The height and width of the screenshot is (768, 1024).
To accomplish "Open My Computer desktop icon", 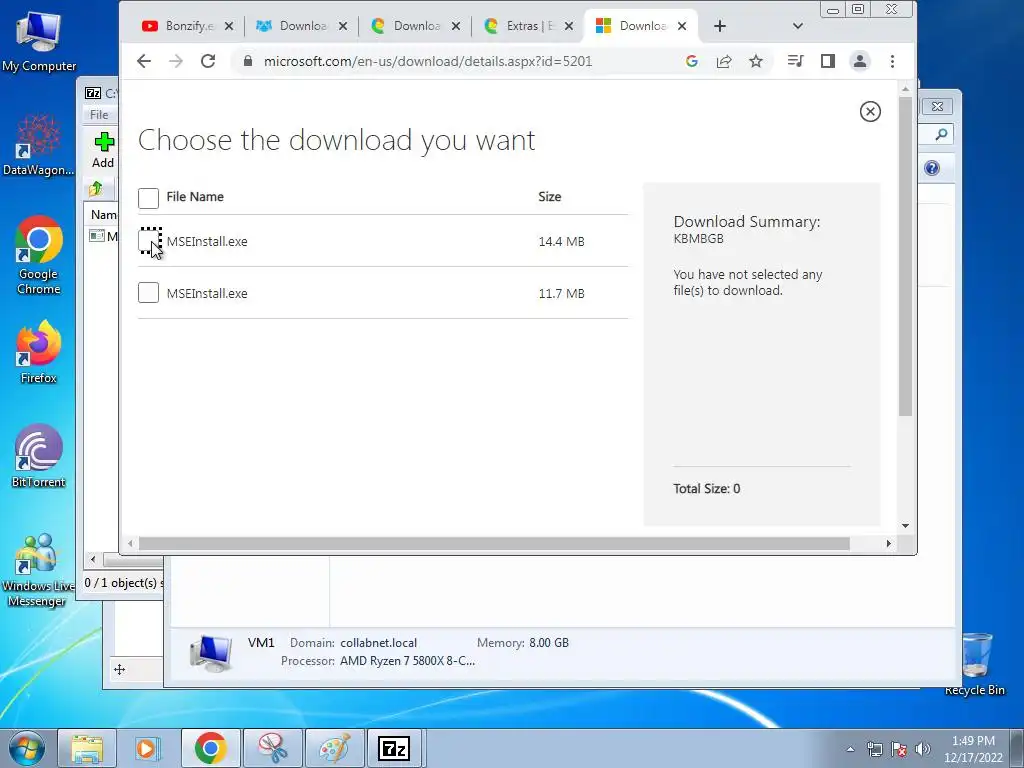I will [39, 42].
